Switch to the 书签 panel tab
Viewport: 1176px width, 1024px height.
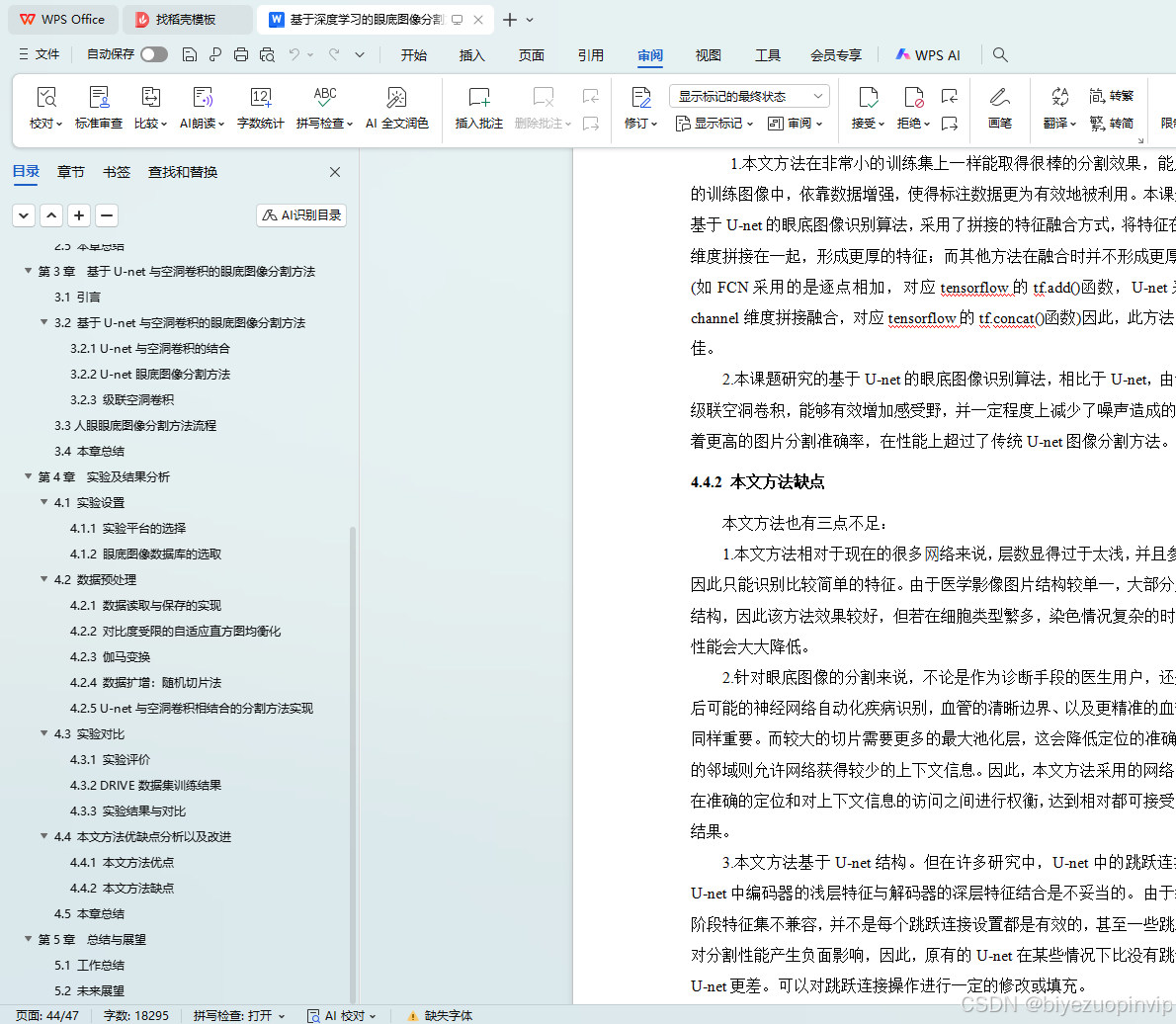point(117,172)
